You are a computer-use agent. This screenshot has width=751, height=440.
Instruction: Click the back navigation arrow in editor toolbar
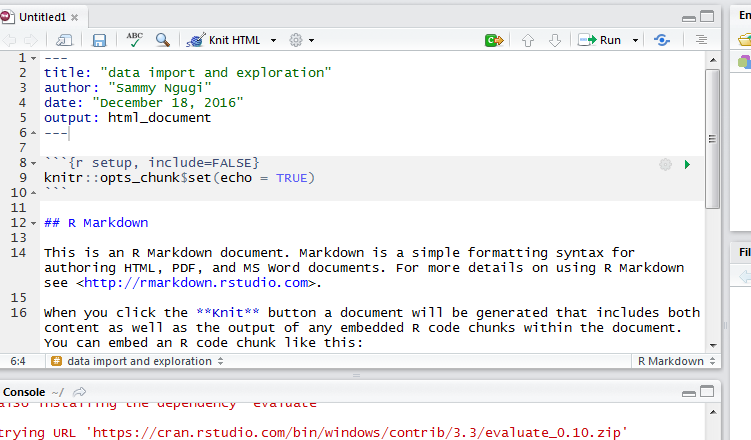pos(10,41)
